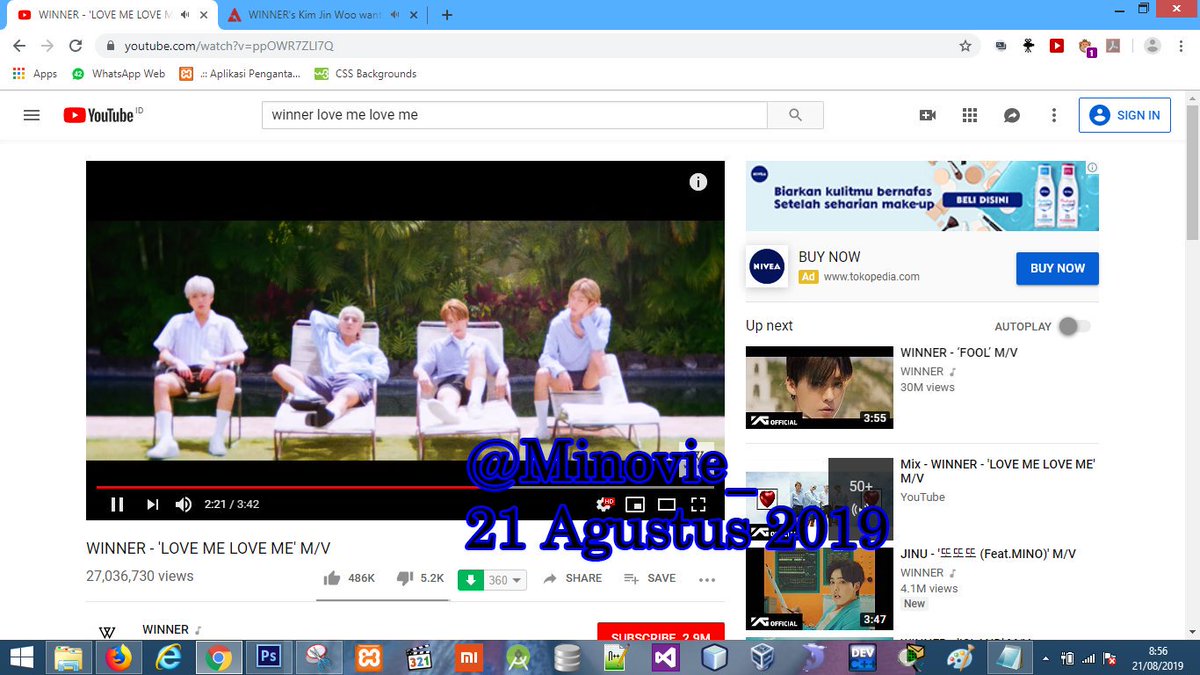Open the Apps bookmarks shortcut
Image resolution: width=1200 pixels, height=675 pixels.
point(35,74)
